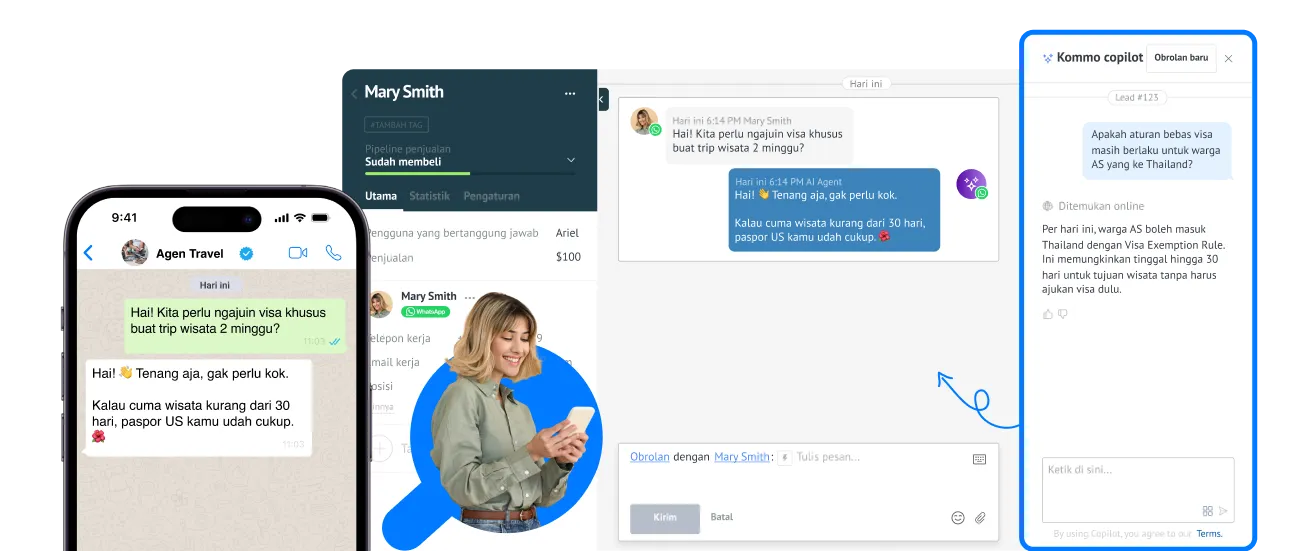Click the Hari ini date pill in the chat feed
The image size is (1302, 551).
[x=866, y=84]
